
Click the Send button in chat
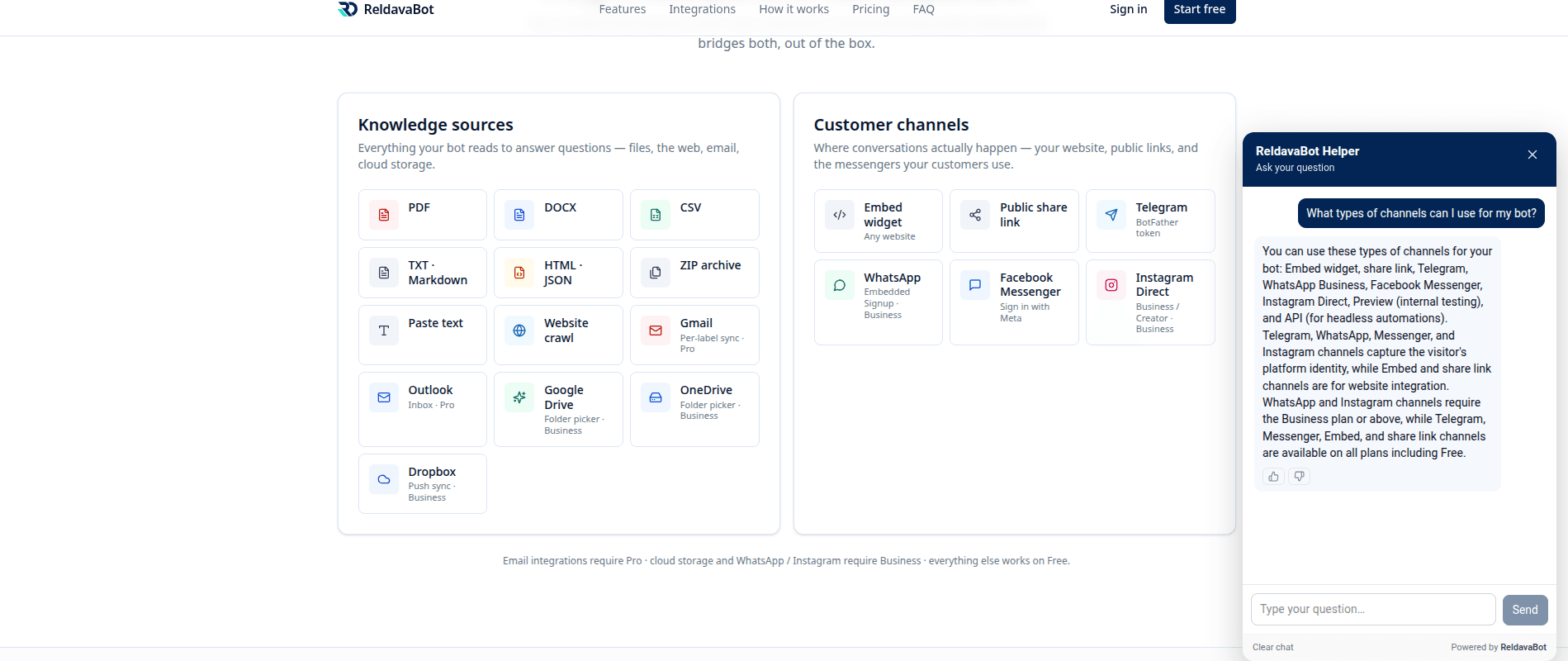click(1525, 610)
